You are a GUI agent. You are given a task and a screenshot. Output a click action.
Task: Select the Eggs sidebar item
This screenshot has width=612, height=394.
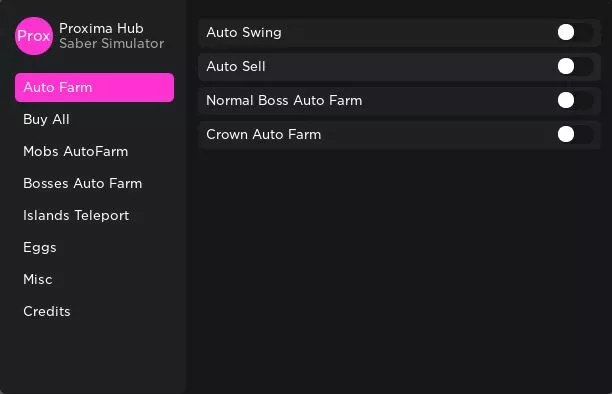coord(40,248)
